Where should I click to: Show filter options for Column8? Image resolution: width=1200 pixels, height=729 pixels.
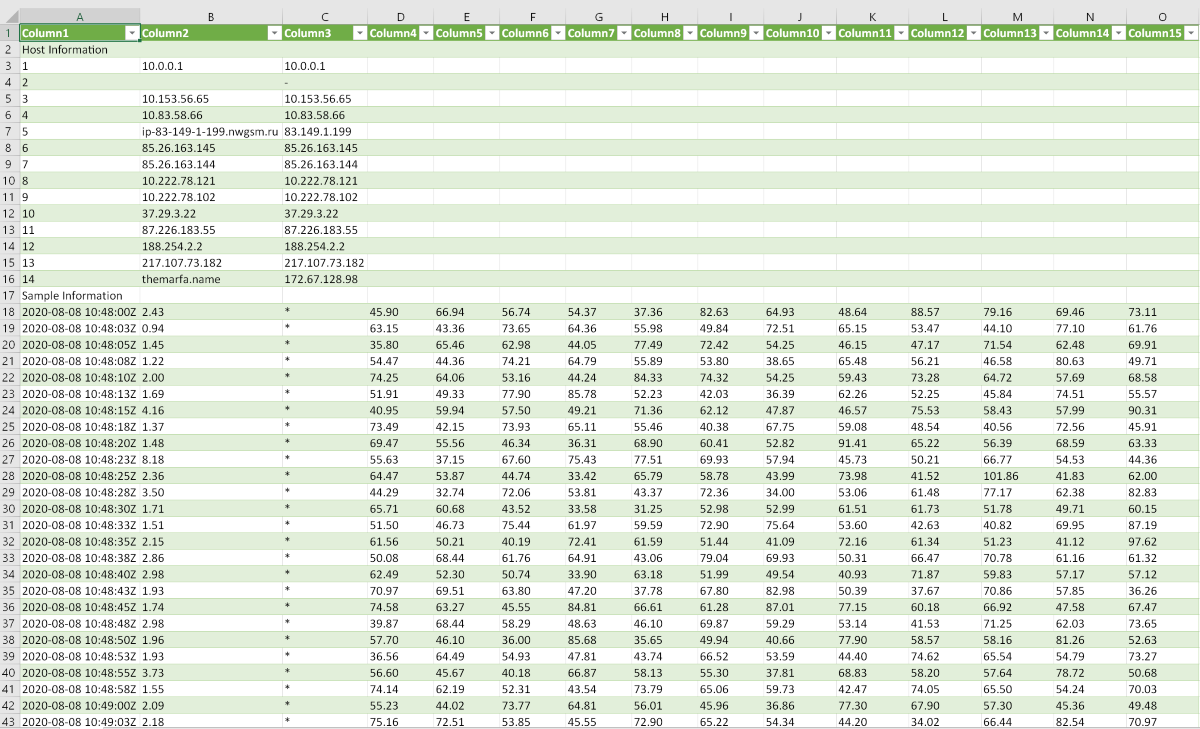[689, 33]
